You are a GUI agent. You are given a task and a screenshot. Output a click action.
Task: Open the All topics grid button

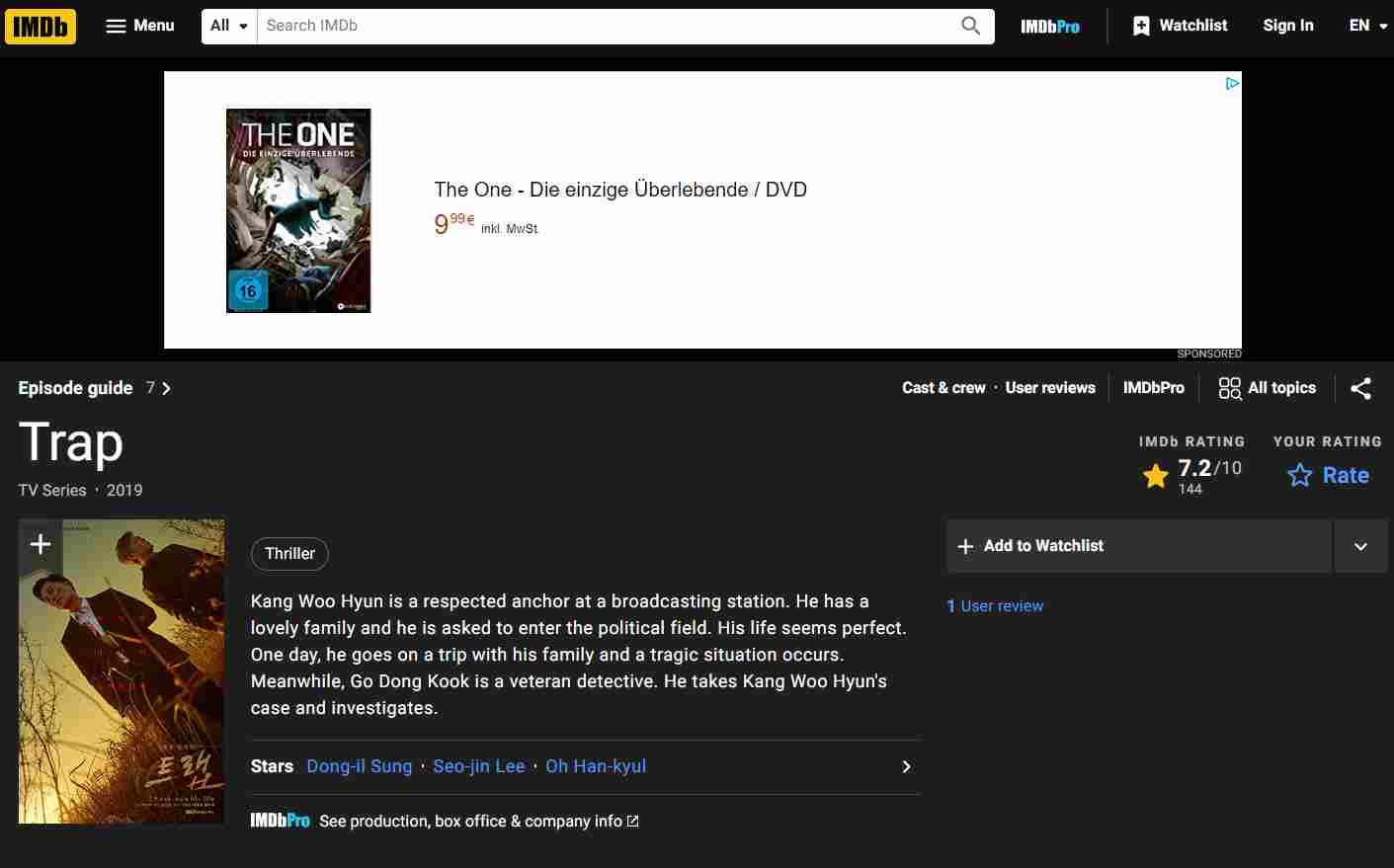1268,388
